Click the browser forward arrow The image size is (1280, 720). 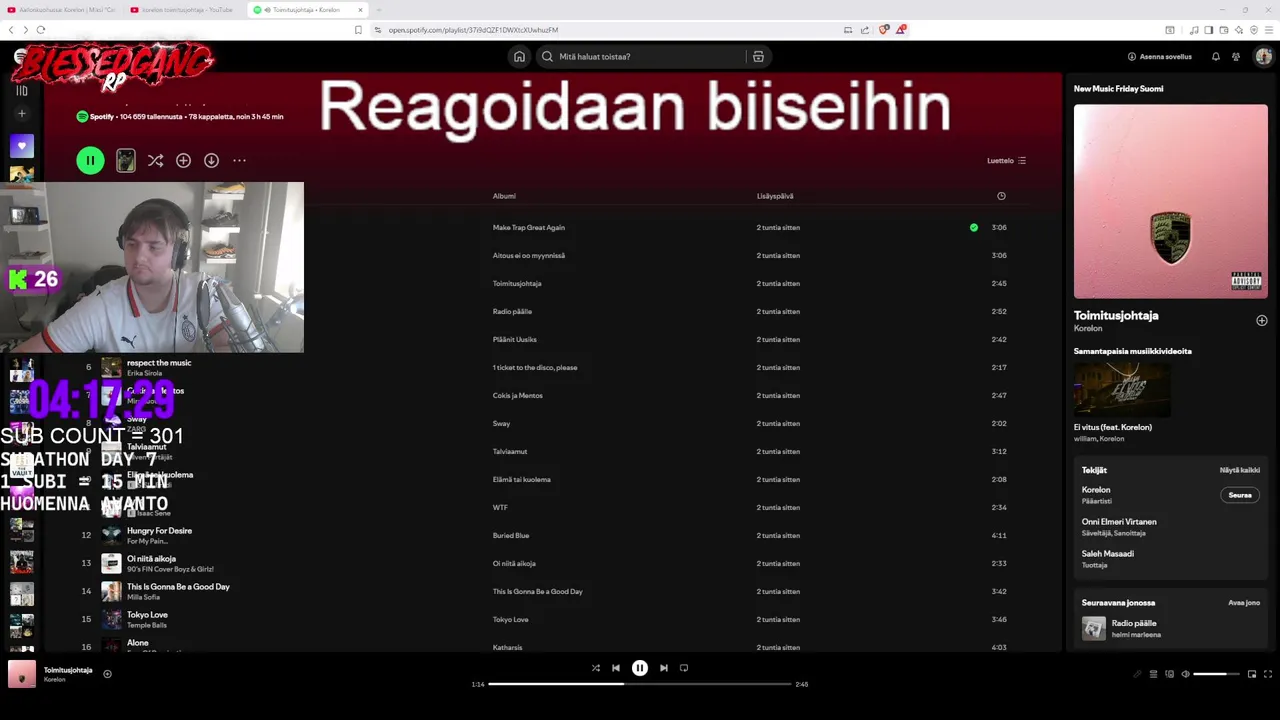tap(26, 30)
